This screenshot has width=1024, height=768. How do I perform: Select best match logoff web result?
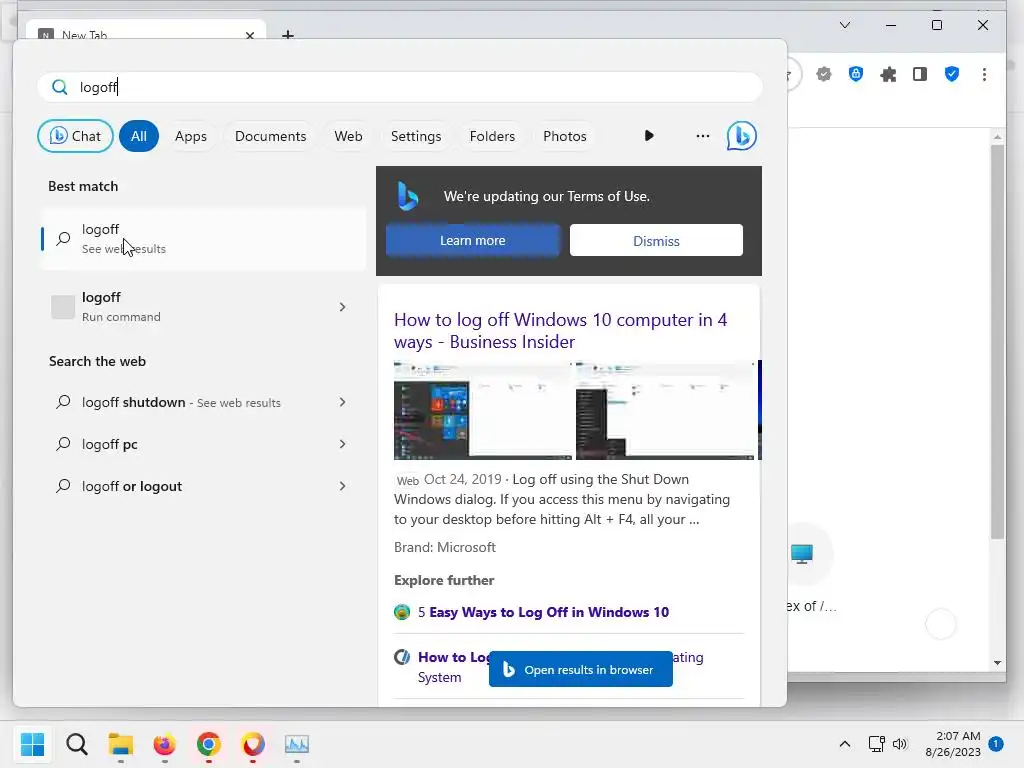click(x=203, y=238)
